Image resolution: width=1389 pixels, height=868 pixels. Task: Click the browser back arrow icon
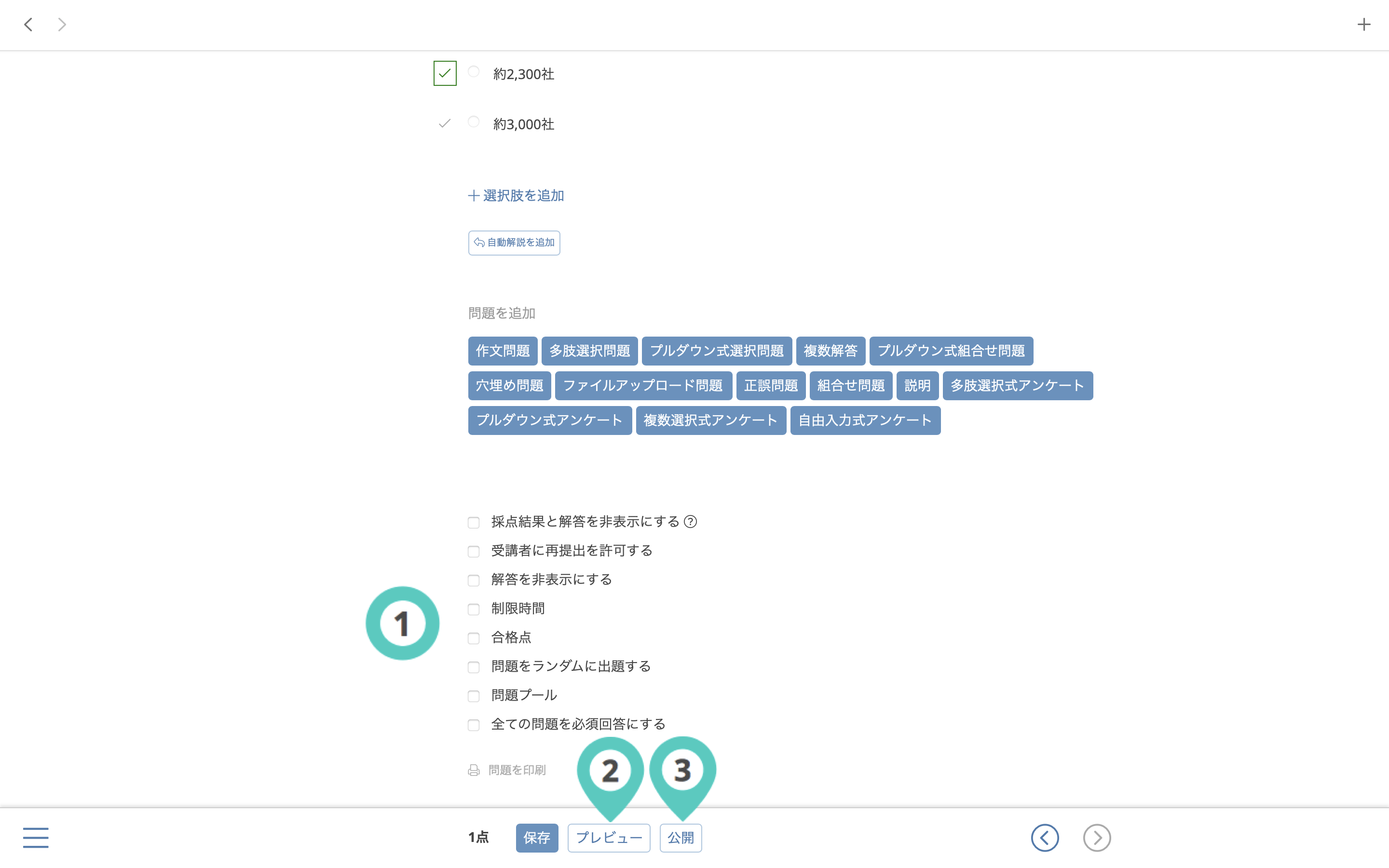(x=28, y=24)
